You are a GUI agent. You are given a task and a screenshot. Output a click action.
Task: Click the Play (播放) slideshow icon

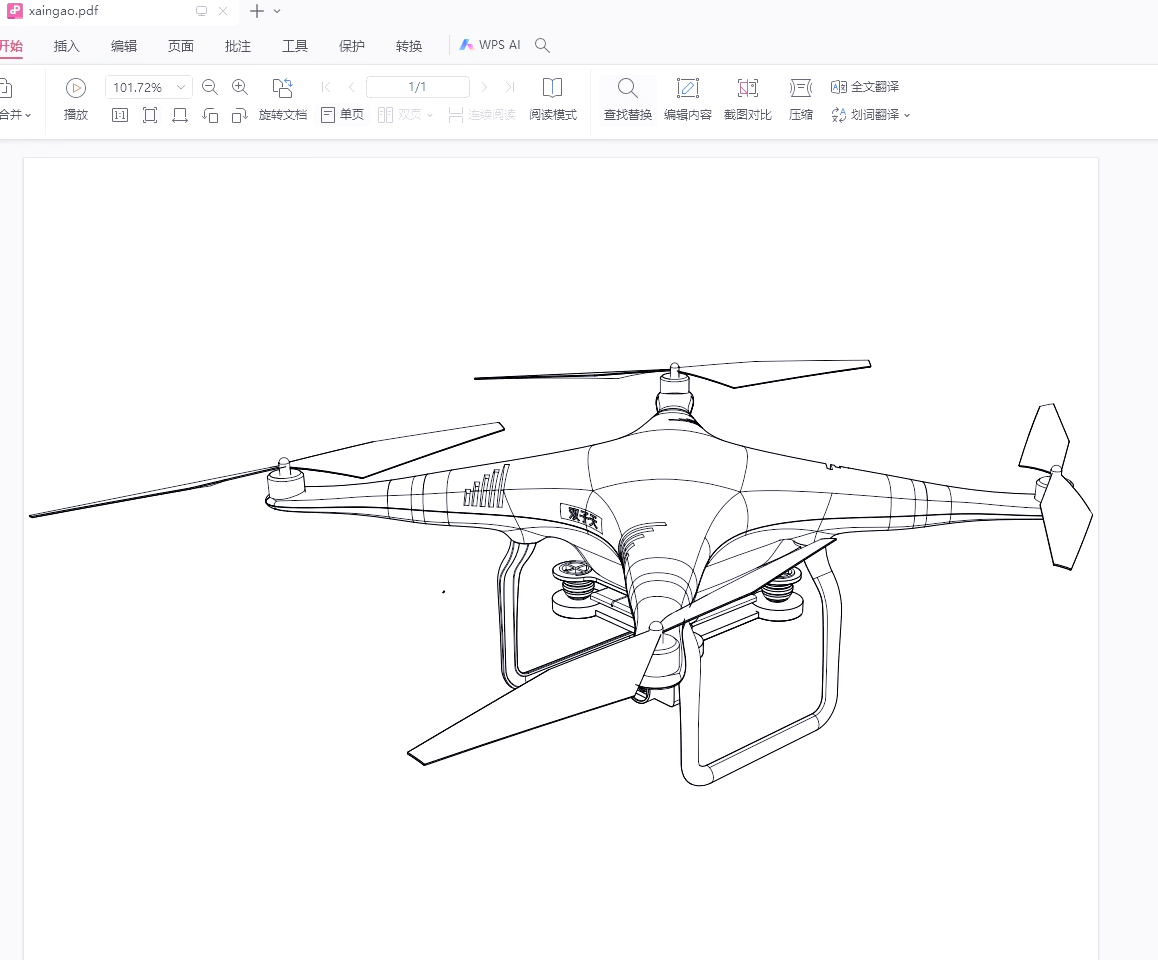[76, 88]
